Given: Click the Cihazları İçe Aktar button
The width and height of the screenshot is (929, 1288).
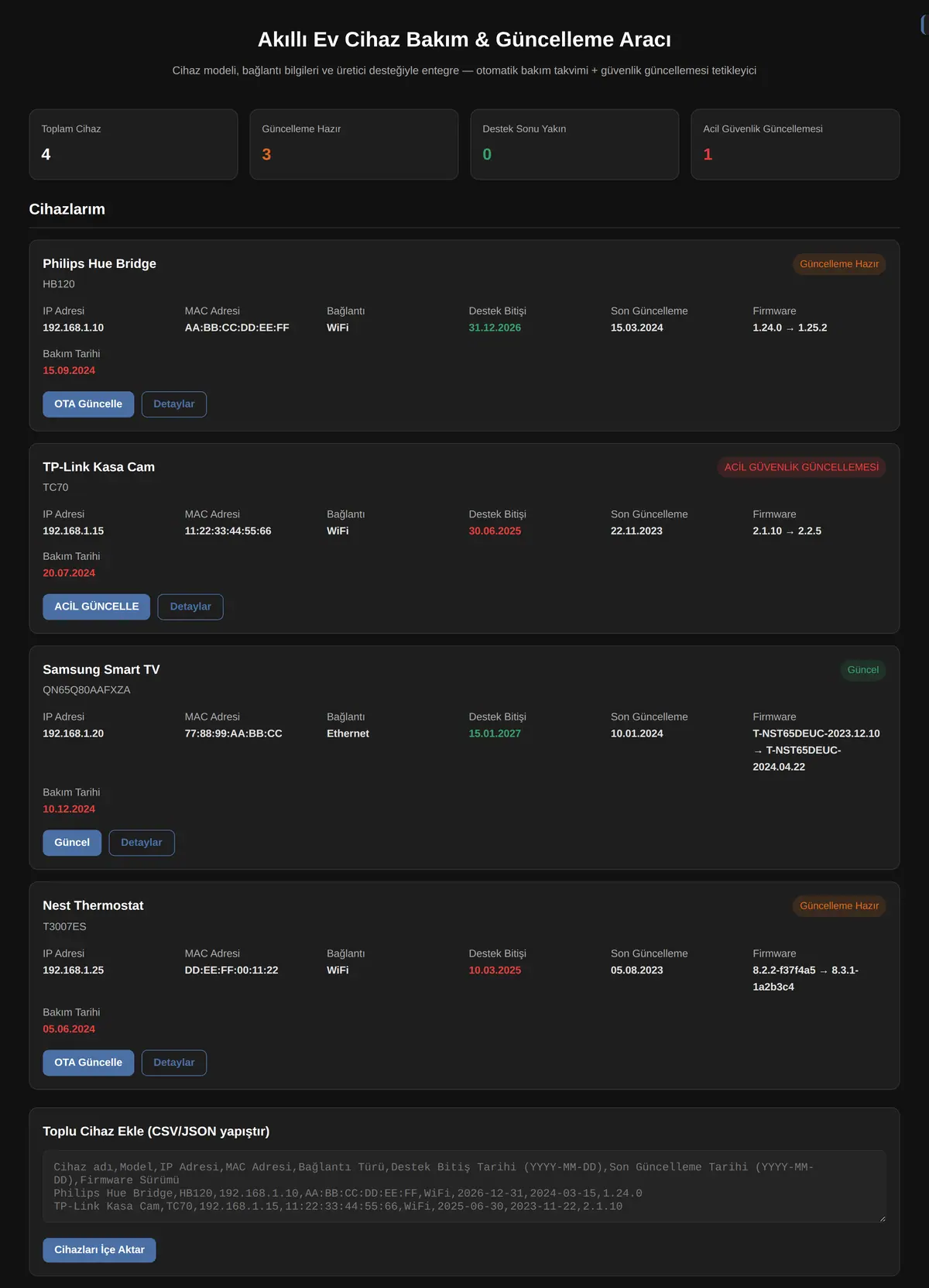Looking at the screenshot, I should [x=99, y=1250].
